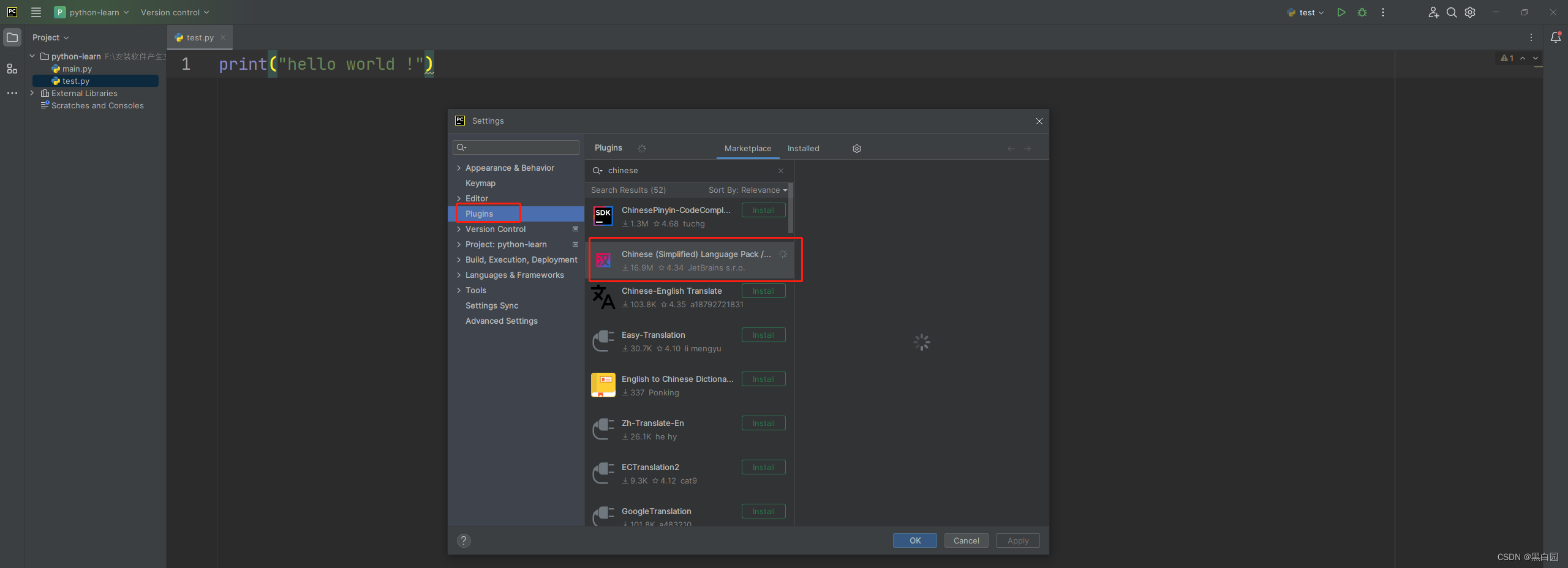Screen dimensions: 1568x568
Task: Switch to Installed tab
Action: coord(803,149)
